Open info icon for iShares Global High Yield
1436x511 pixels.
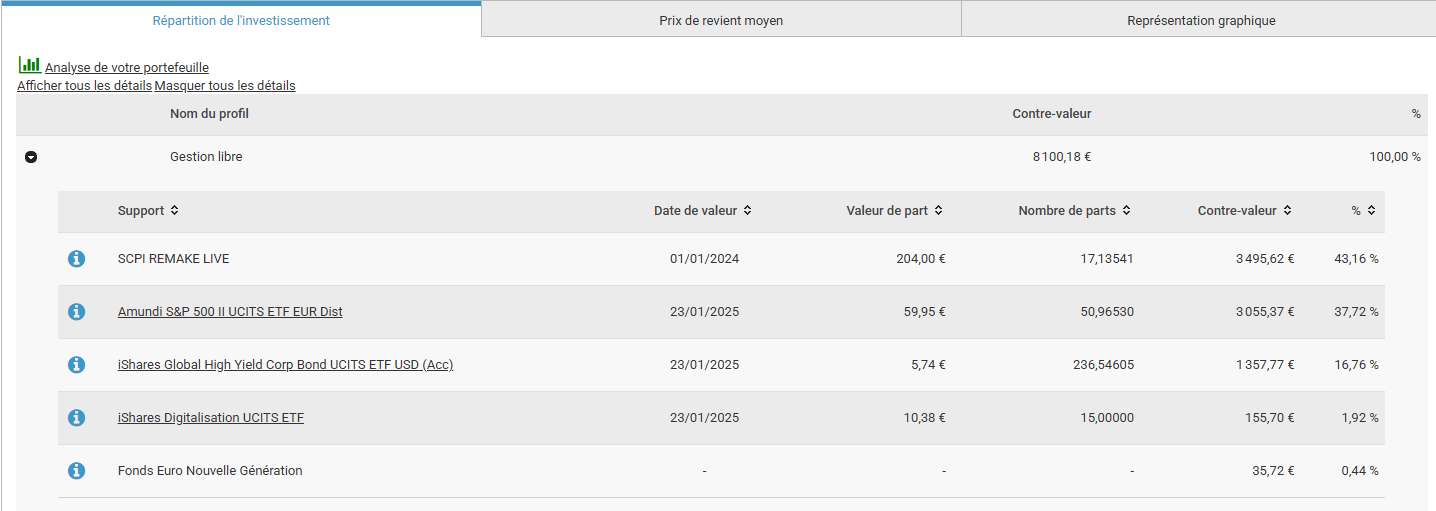[x=76, y=365]
